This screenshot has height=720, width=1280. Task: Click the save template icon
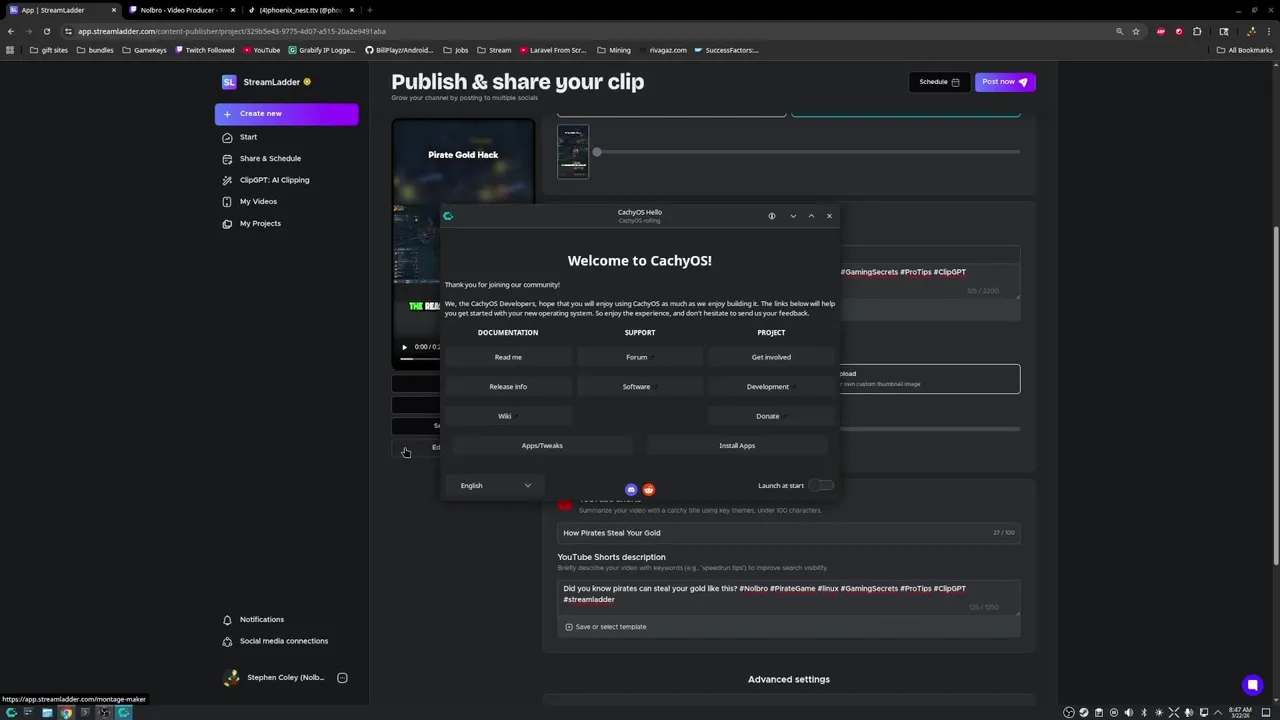tap(569, 627)
